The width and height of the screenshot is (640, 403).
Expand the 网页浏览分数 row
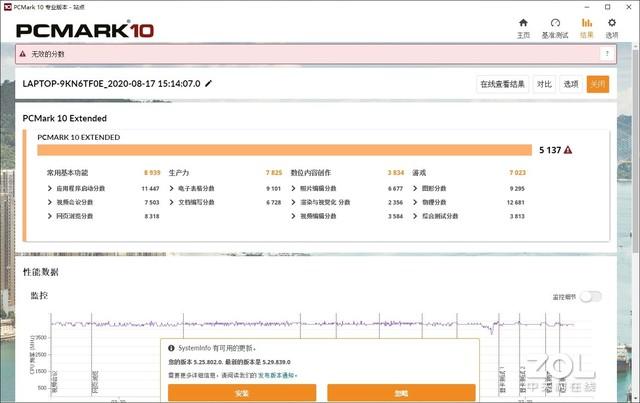point(50,216)
